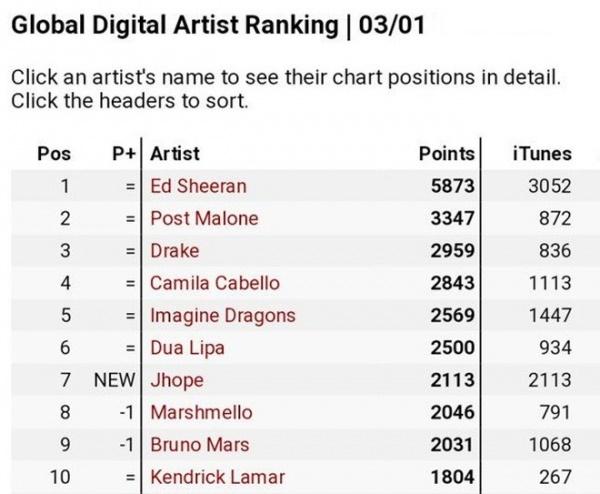Click Ed Sheeran's 5873 points value
The image size is (600, 494).
(x=451, y=186)
